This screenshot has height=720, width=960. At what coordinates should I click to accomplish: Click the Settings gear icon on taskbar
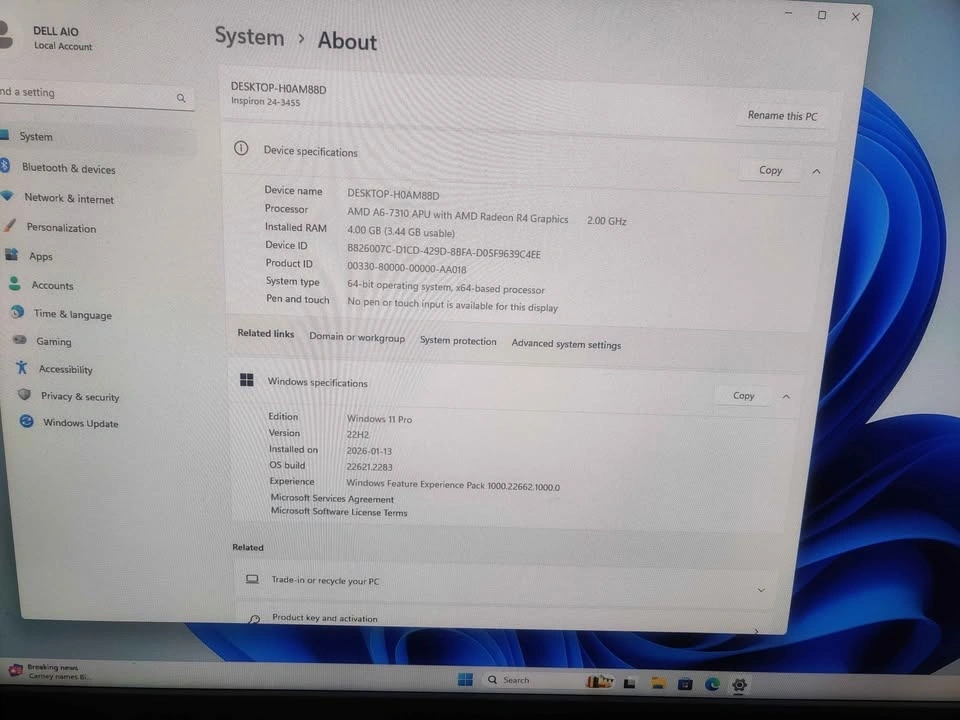click(739, 685)
